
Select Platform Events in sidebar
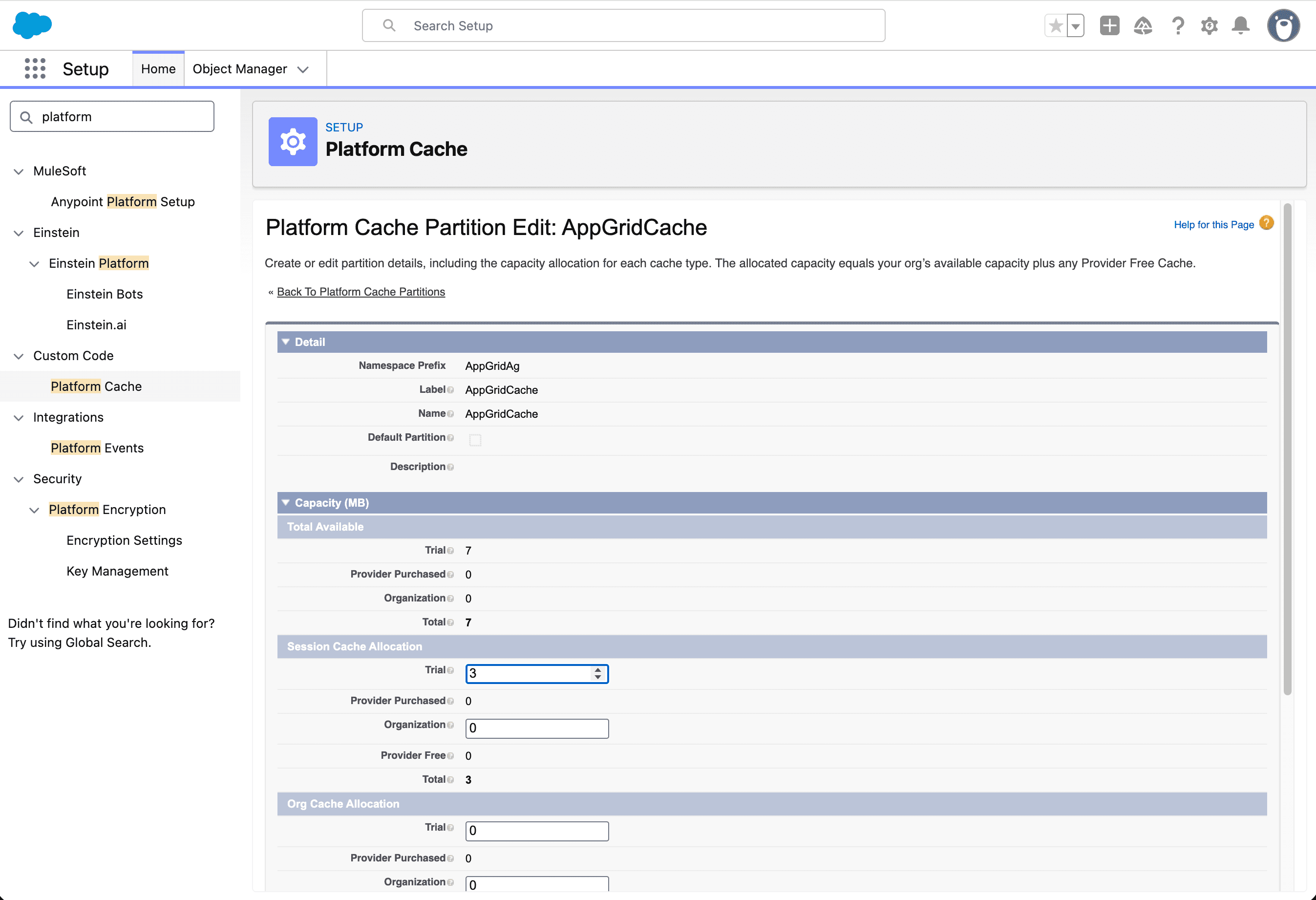[x=97, y=448]
